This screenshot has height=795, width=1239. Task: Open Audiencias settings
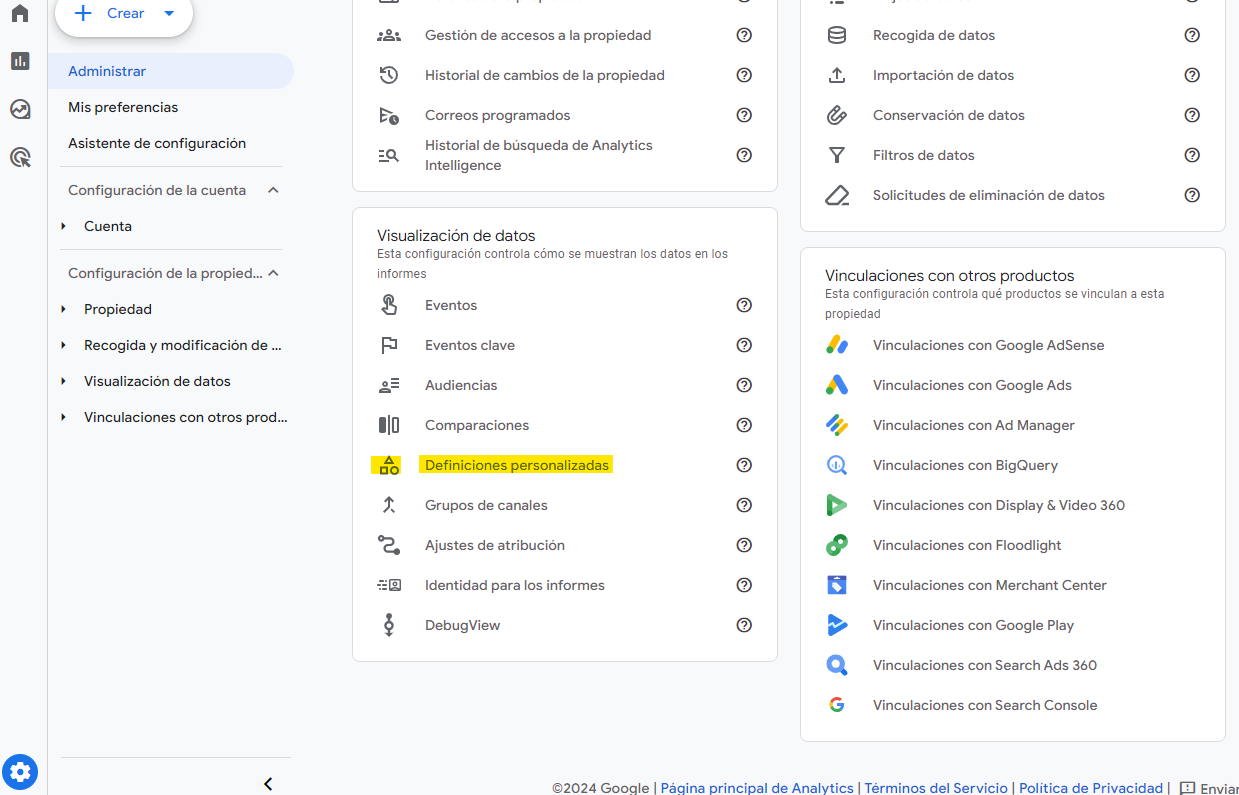point(461,385)
